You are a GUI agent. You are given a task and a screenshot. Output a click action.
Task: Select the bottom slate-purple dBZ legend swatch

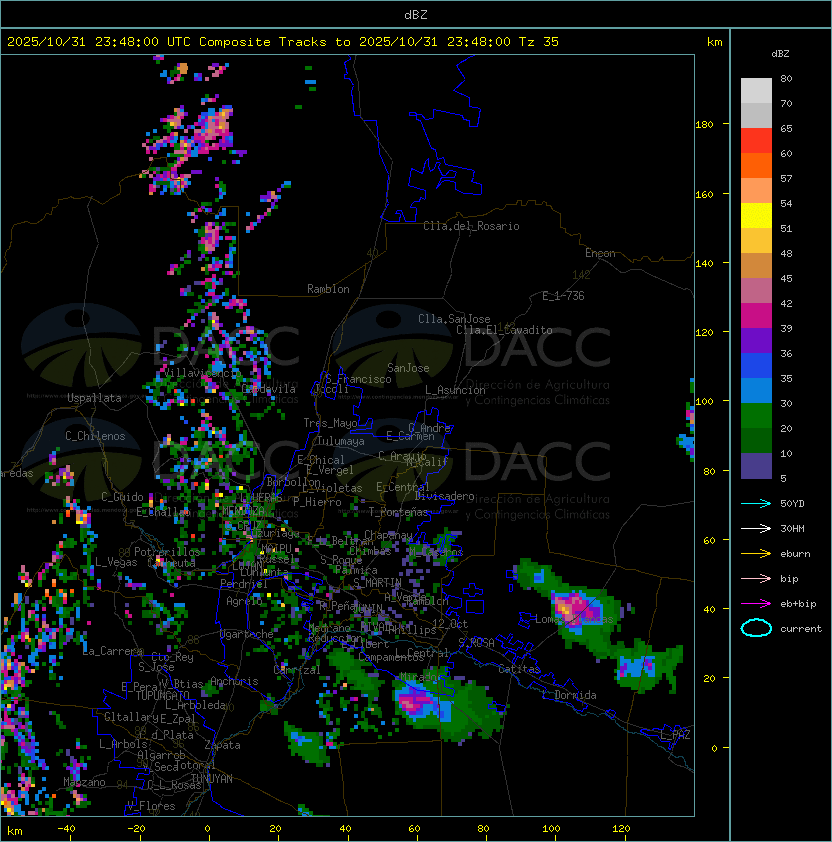756,466
